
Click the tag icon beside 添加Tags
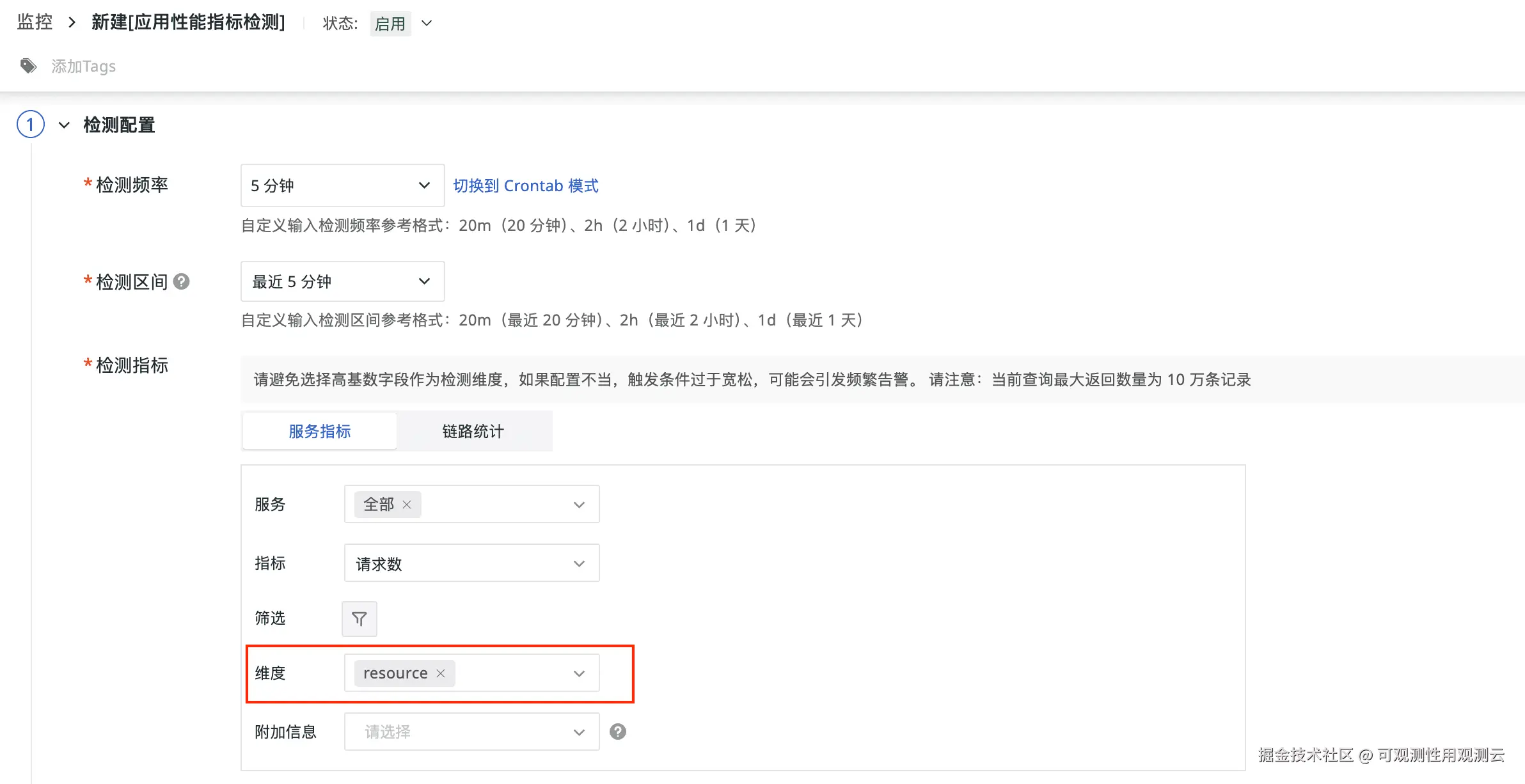click(28, 66)
